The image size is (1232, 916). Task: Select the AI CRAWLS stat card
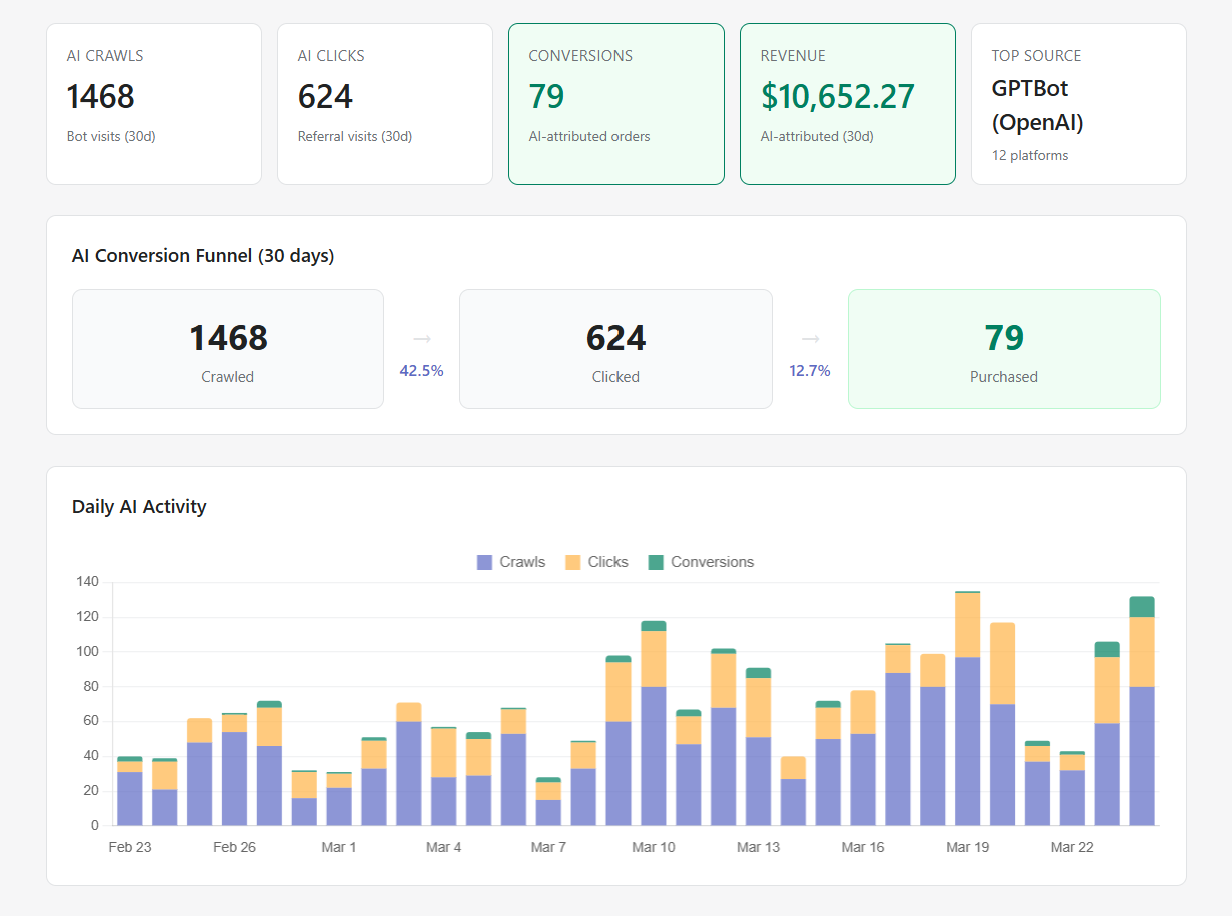[154, 103]
